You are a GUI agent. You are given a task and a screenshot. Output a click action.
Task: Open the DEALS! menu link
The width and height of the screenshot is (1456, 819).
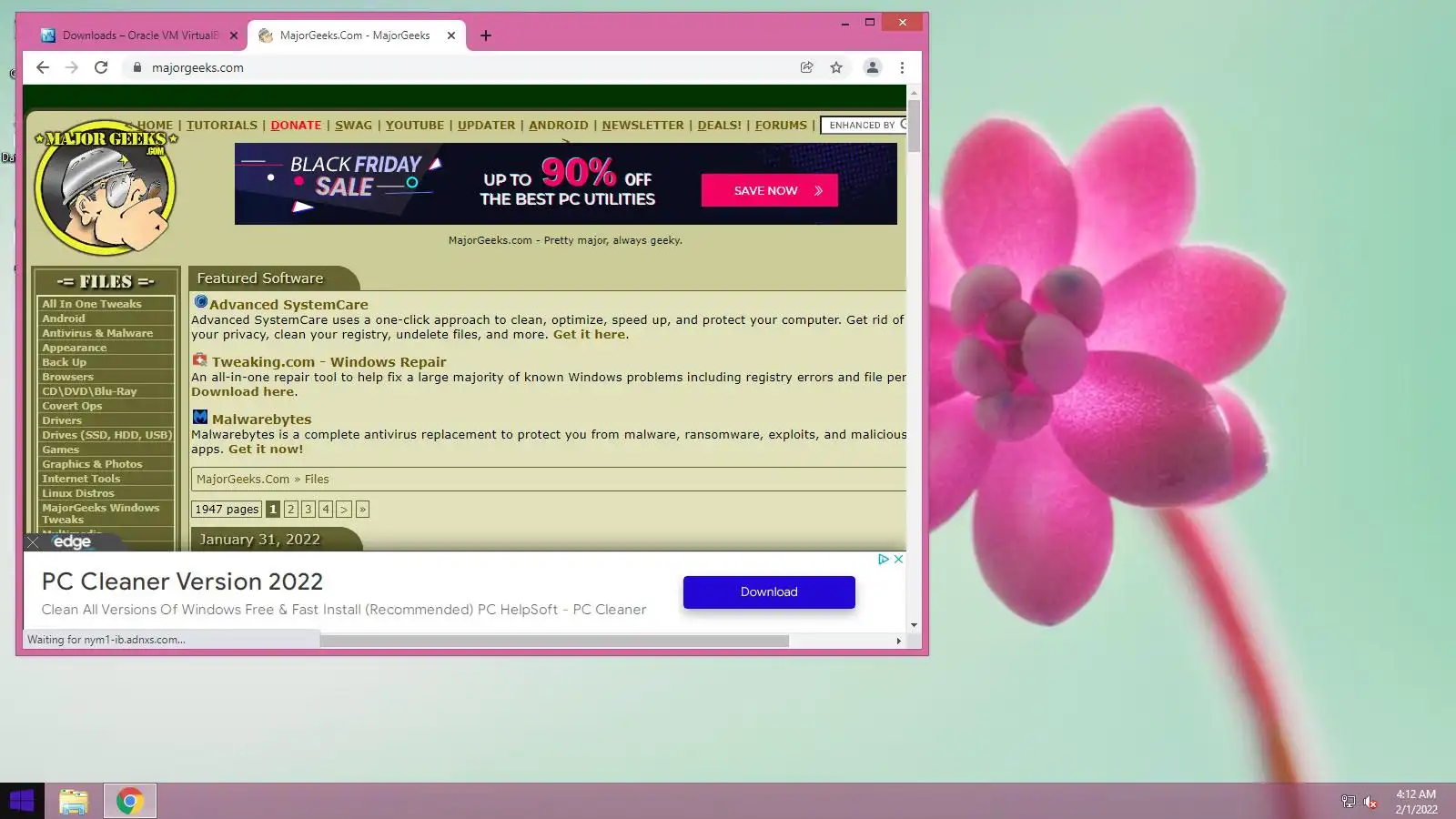point(719,126)
